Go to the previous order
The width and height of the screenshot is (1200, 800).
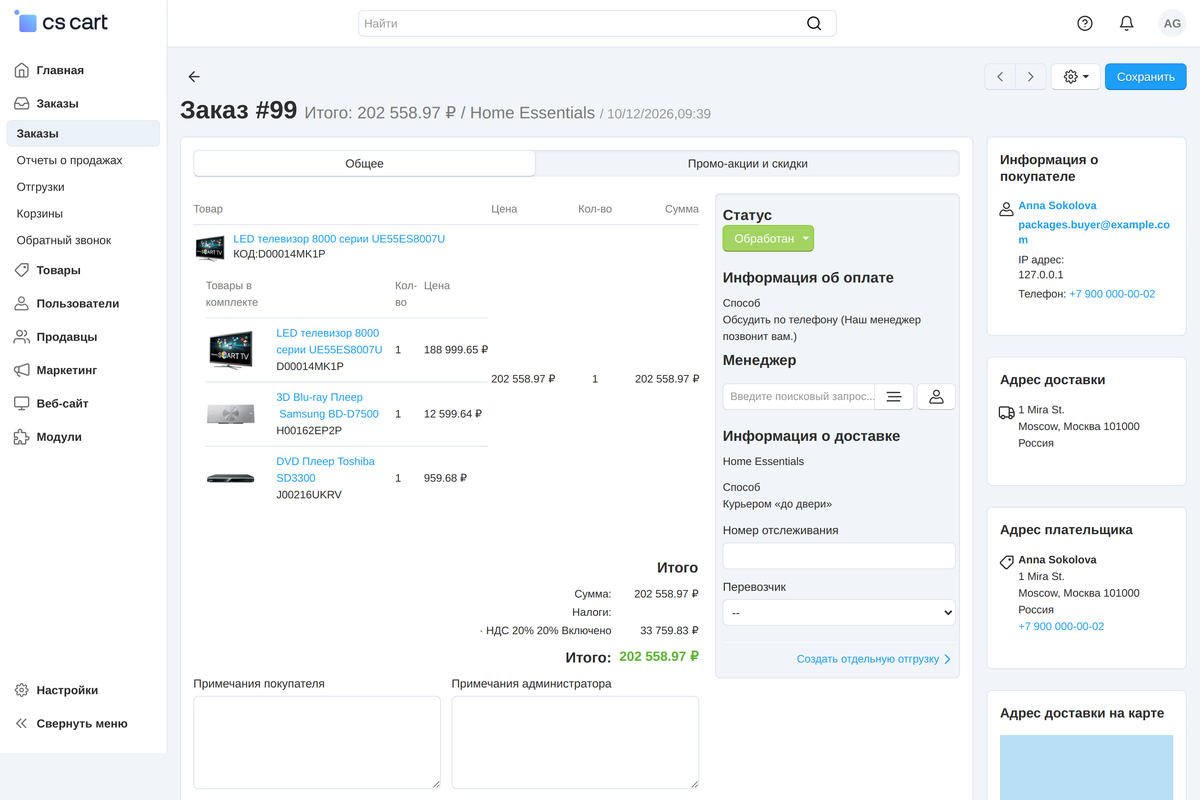[1000, 77]
